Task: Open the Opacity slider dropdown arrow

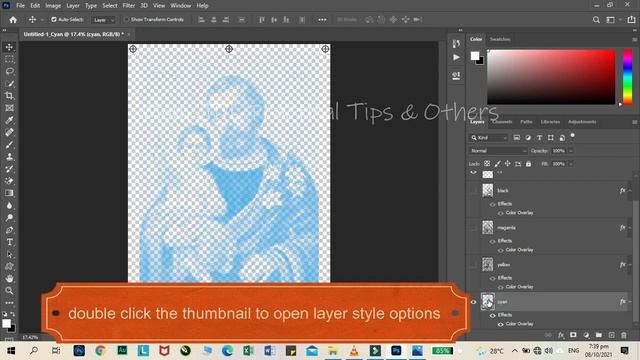Action: [571, 151]
